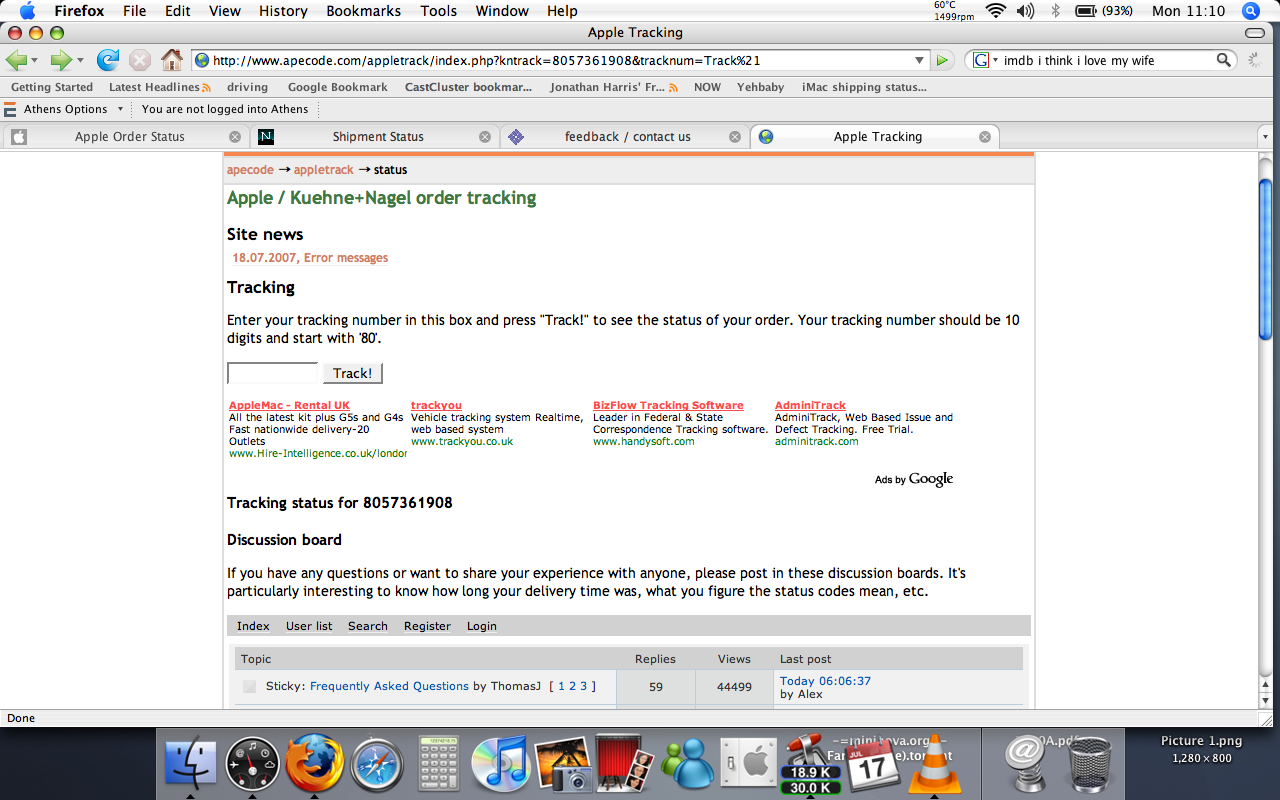This screenshot has height=800, width=1280.
Task: Click the Track! button
Action: pos(352,373)
